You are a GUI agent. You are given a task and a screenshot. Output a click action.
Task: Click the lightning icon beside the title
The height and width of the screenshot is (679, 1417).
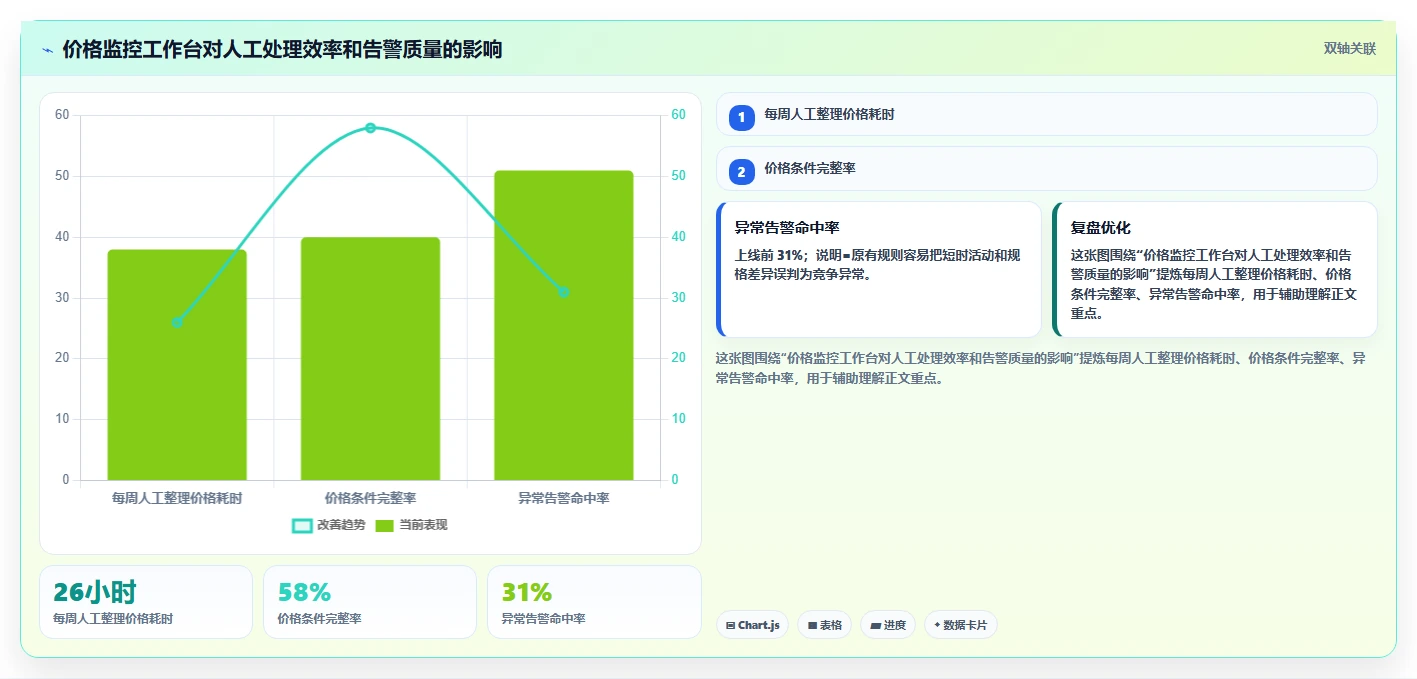click(x=47, y=50)
